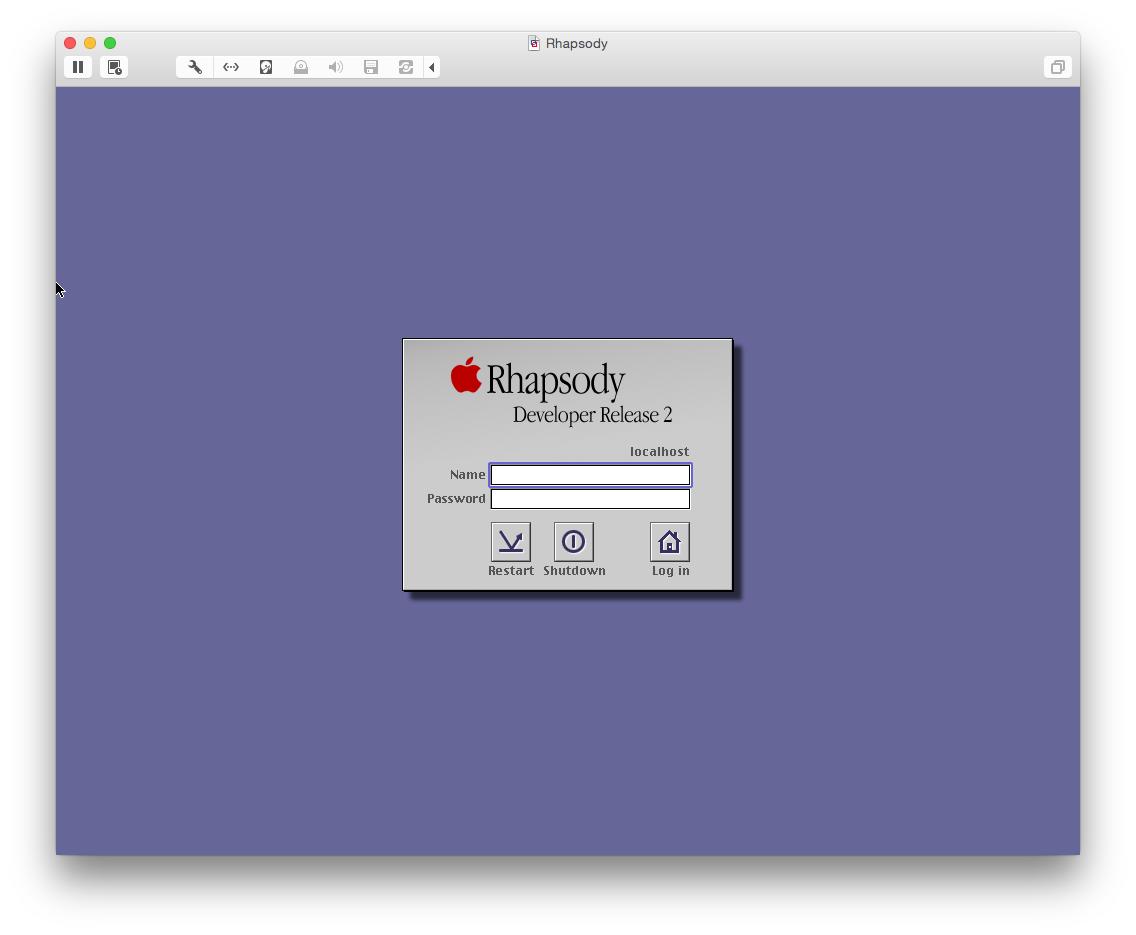The image size is (1136, 935).
Task: Click the "localhost" host name text
Action: point(659,452)
